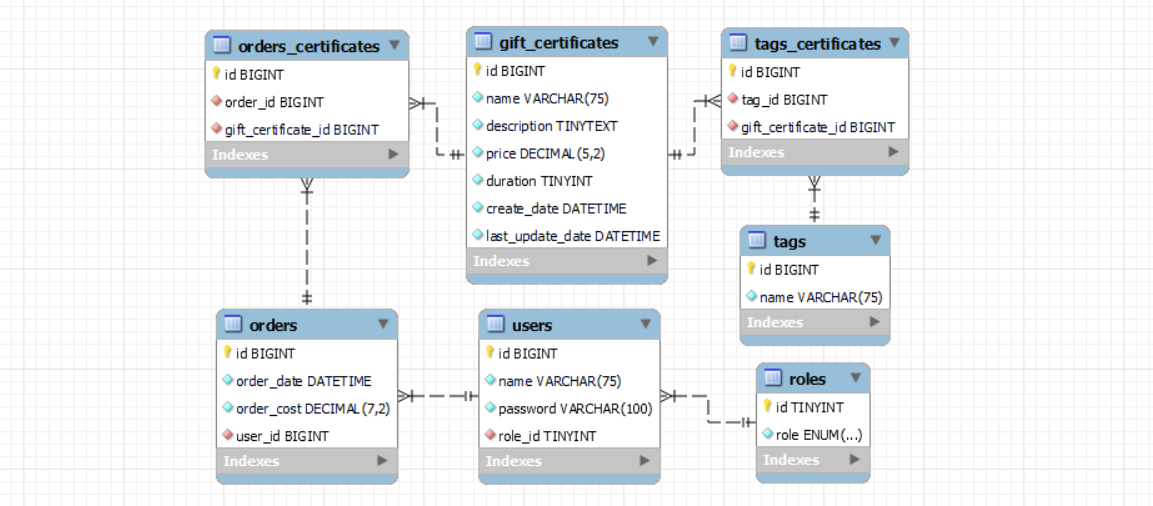
Task: Click the orders_certificates table icon
Action: [222, 46]
